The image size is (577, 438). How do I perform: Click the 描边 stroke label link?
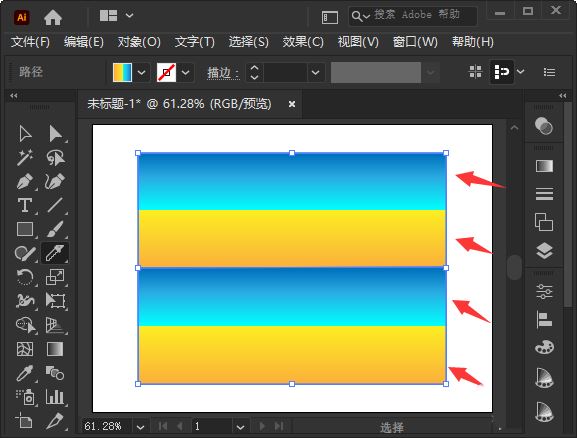coord(223,73)
